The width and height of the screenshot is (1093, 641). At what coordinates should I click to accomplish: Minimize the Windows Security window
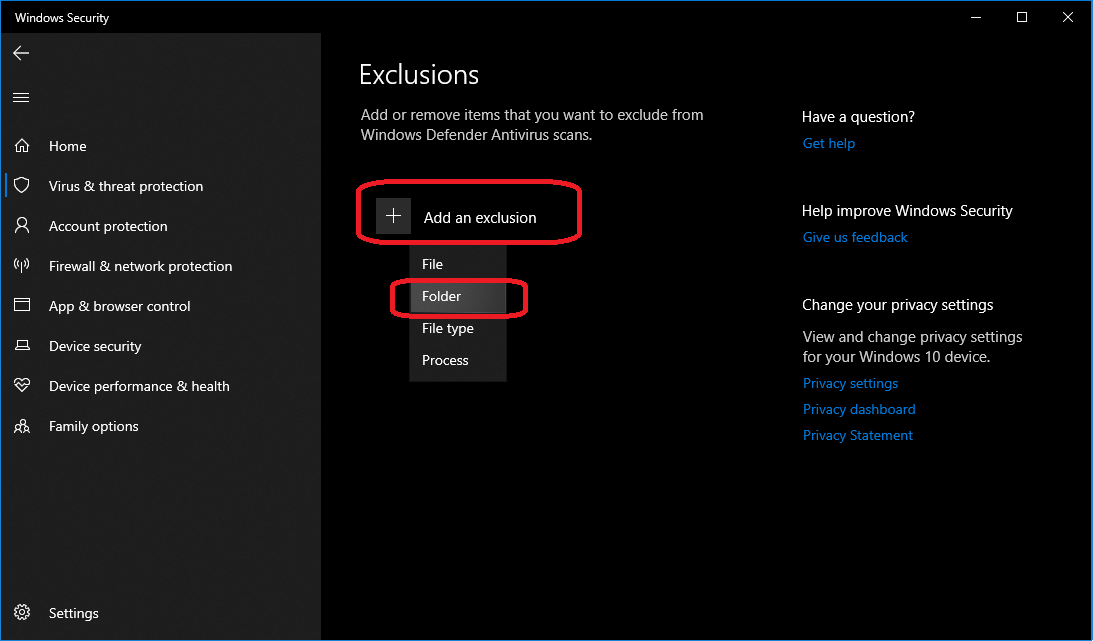point(976,17)
